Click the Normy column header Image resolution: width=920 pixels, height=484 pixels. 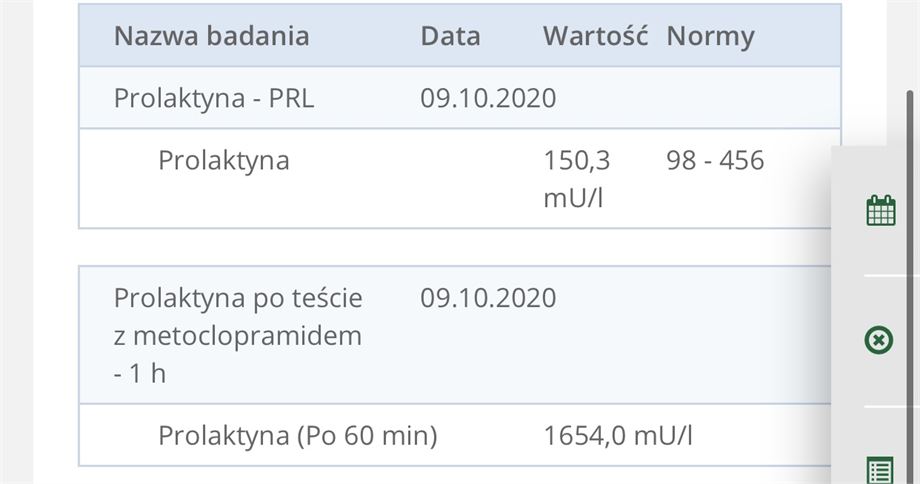(711, 37)
